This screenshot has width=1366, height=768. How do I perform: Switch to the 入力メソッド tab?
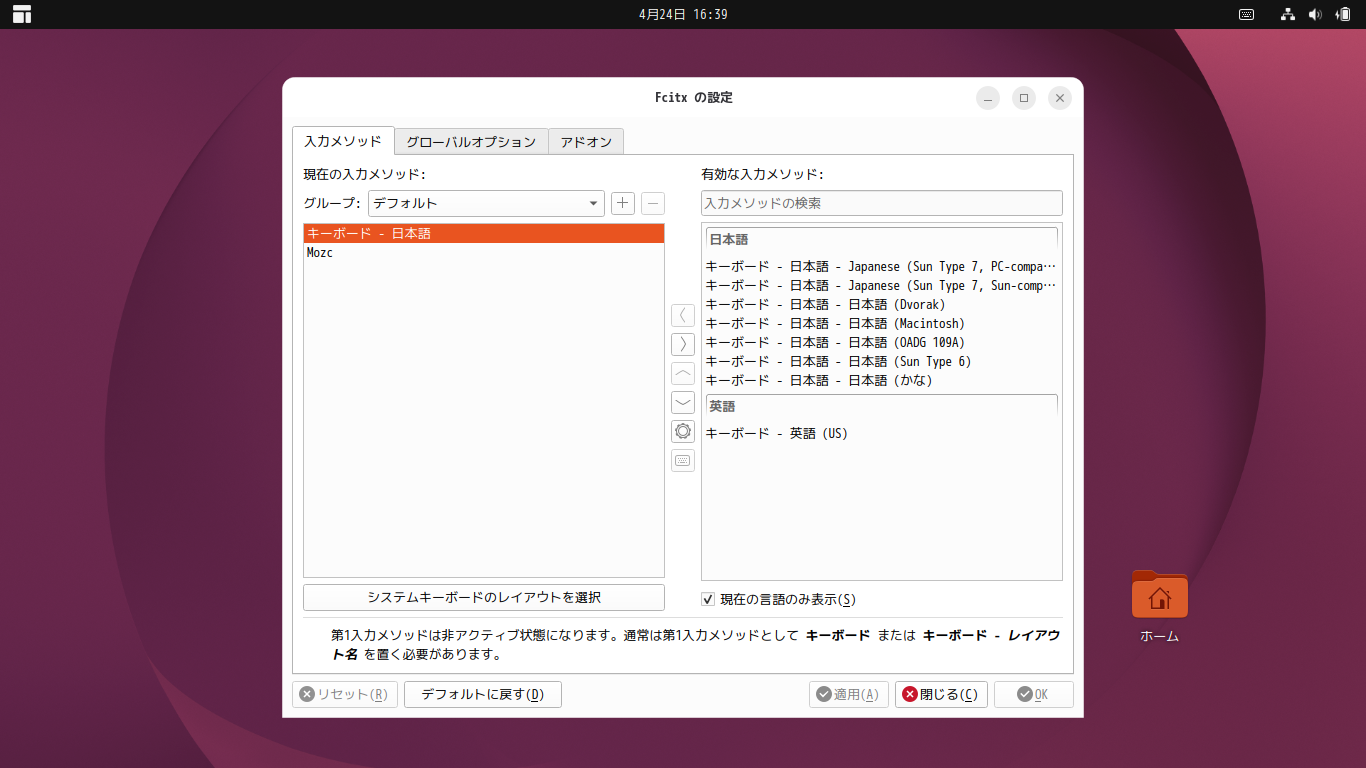pos(343,141)
